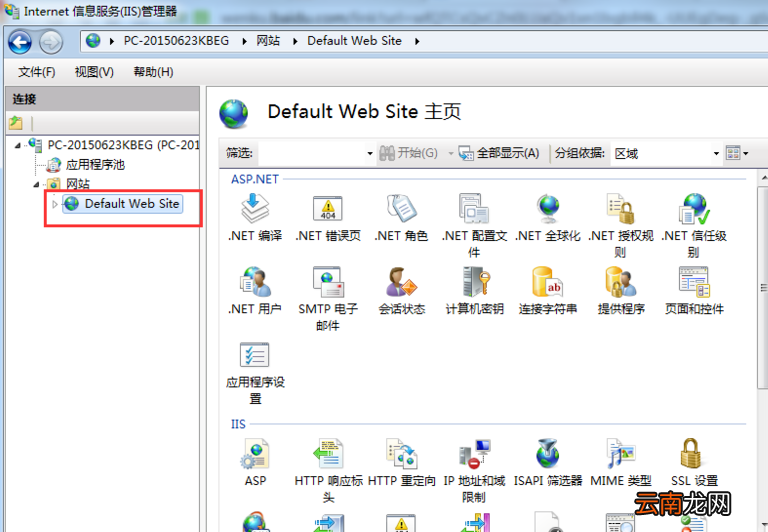This screenshot has height=532, width=768.
Task: Expand breadcrumb arrow after 网站
Action: (x=295, y=41)
